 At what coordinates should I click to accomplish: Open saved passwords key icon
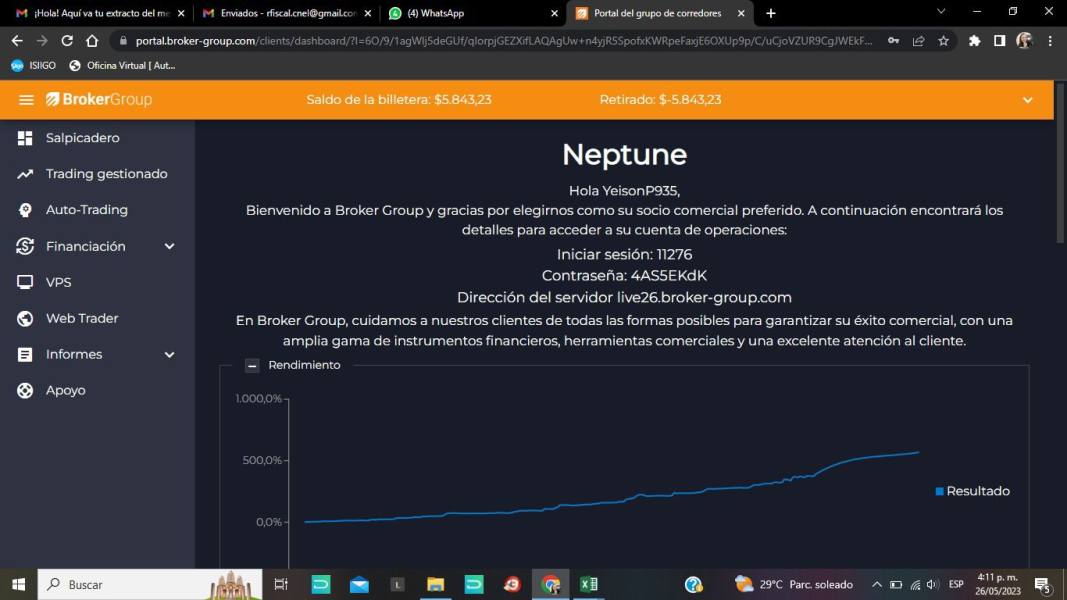point(893,41)
